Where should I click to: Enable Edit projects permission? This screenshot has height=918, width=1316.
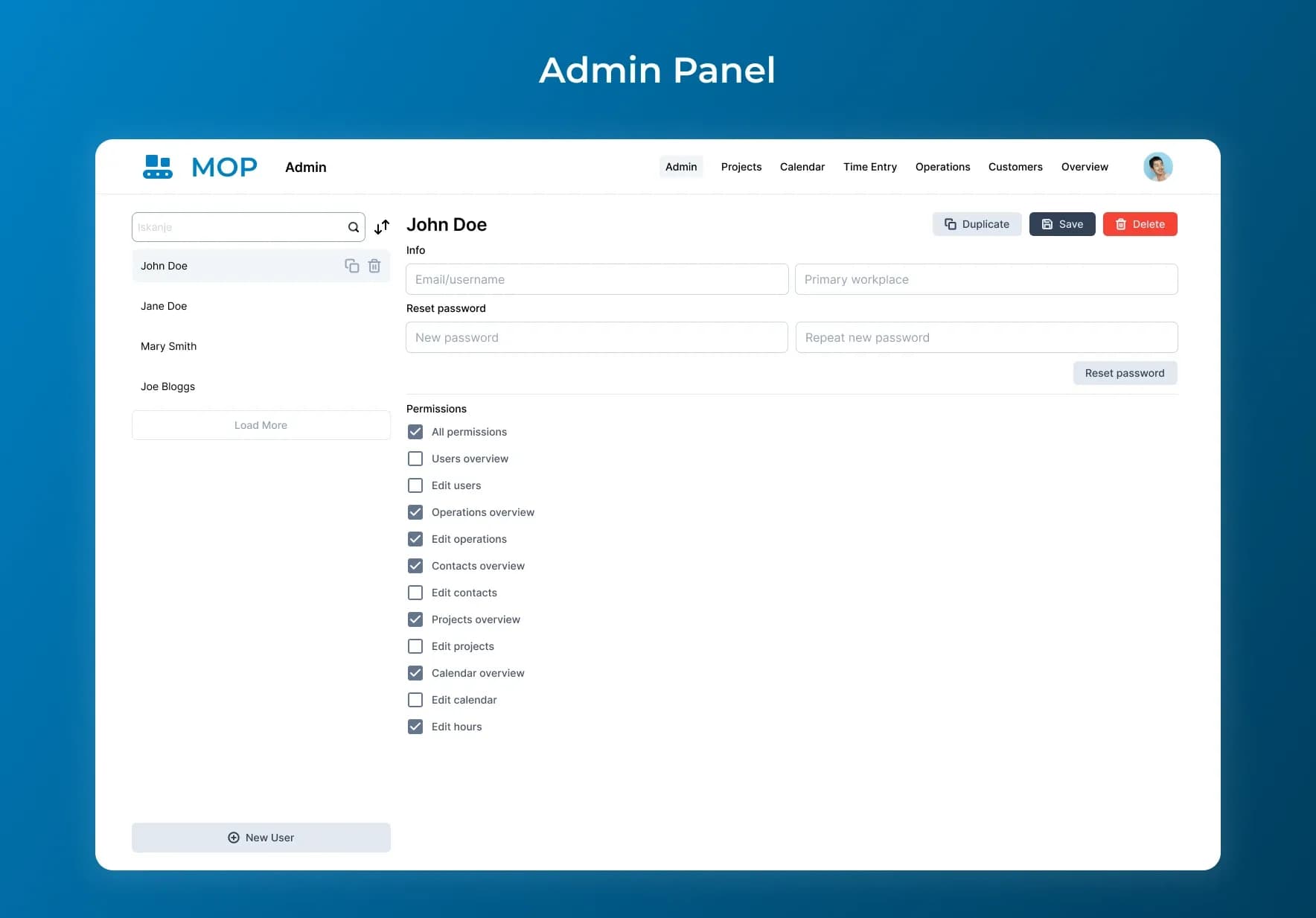tap(415, 646)
